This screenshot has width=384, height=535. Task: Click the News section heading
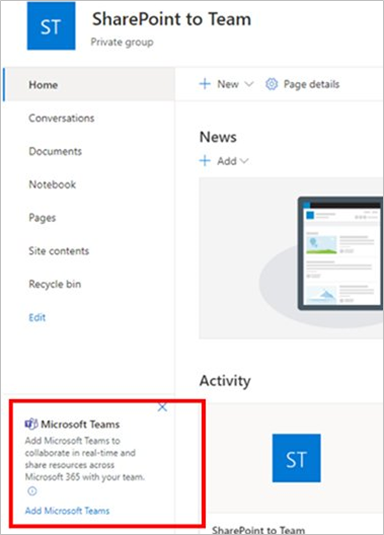[x=218, y=137]
